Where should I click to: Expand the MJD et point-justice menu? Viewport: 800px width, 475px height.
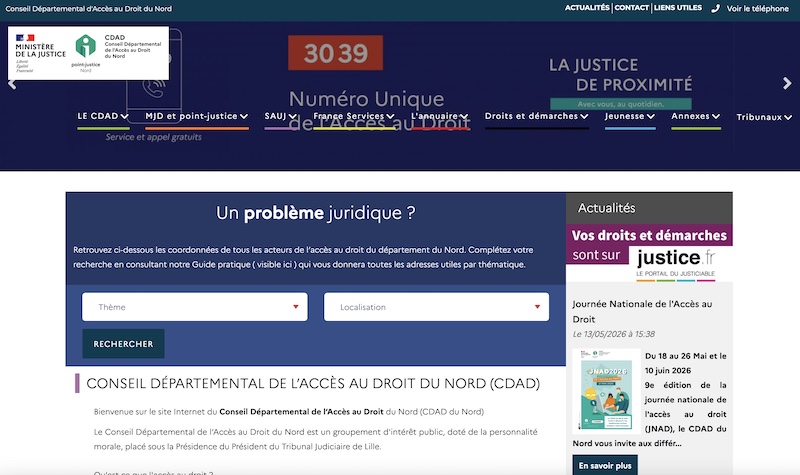point(196,116)
